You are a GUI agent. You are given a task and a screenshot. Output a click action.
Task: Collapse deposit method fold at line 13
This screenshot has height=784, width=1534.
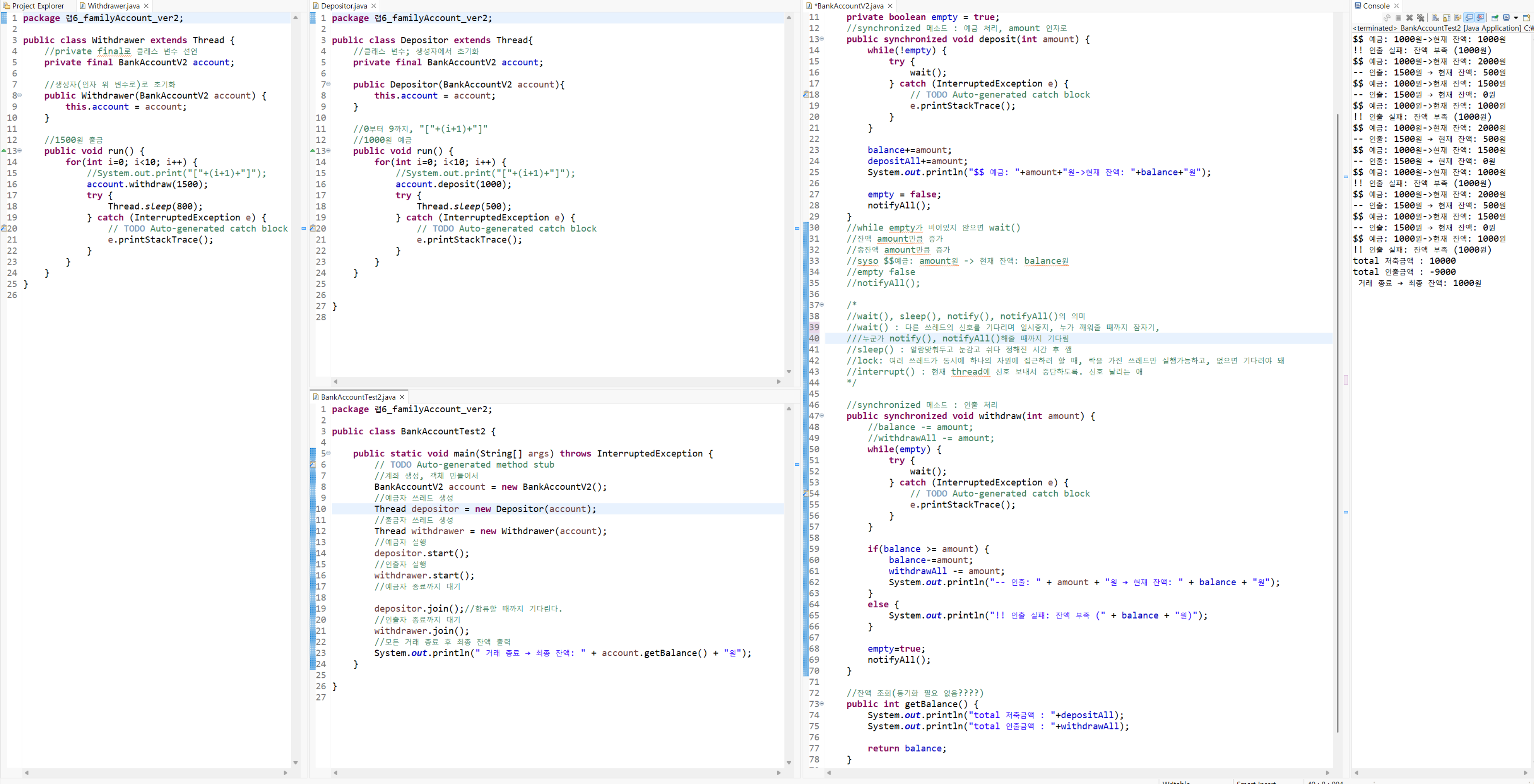pyautogui.click(x=822, y=39)
